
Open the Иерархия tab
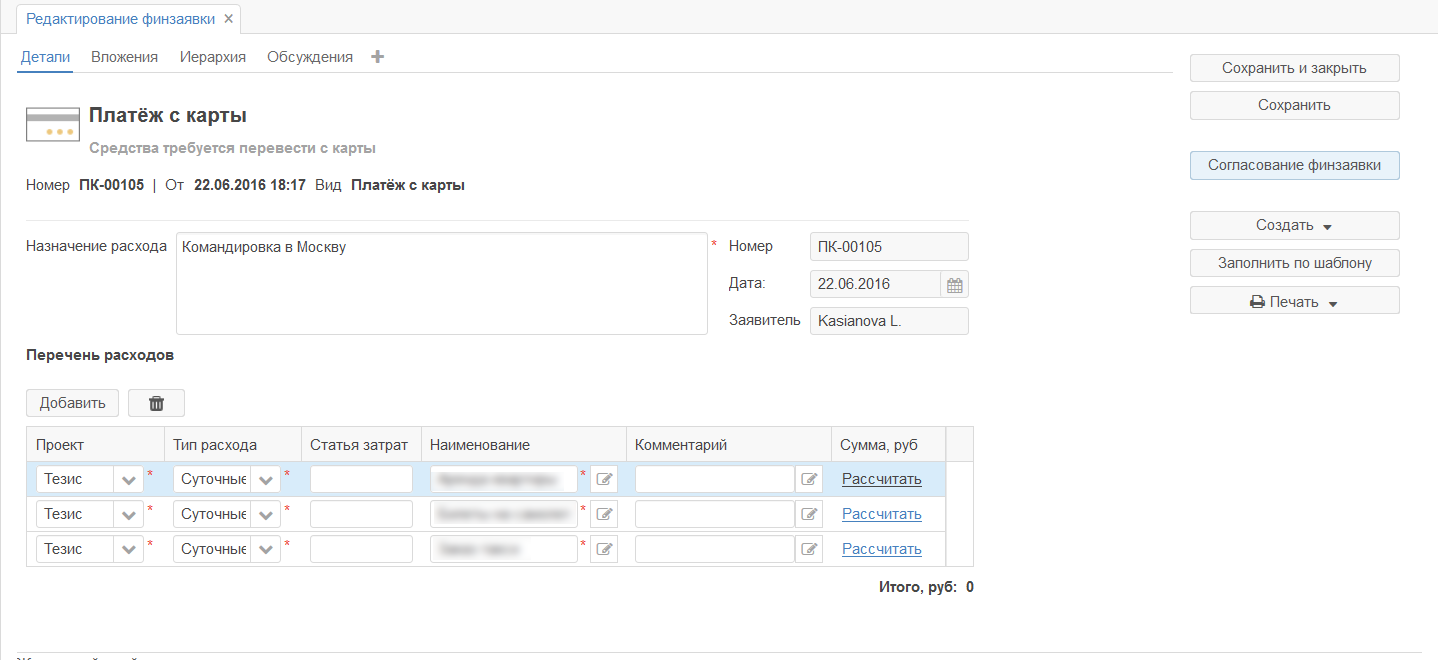[213, 57]
